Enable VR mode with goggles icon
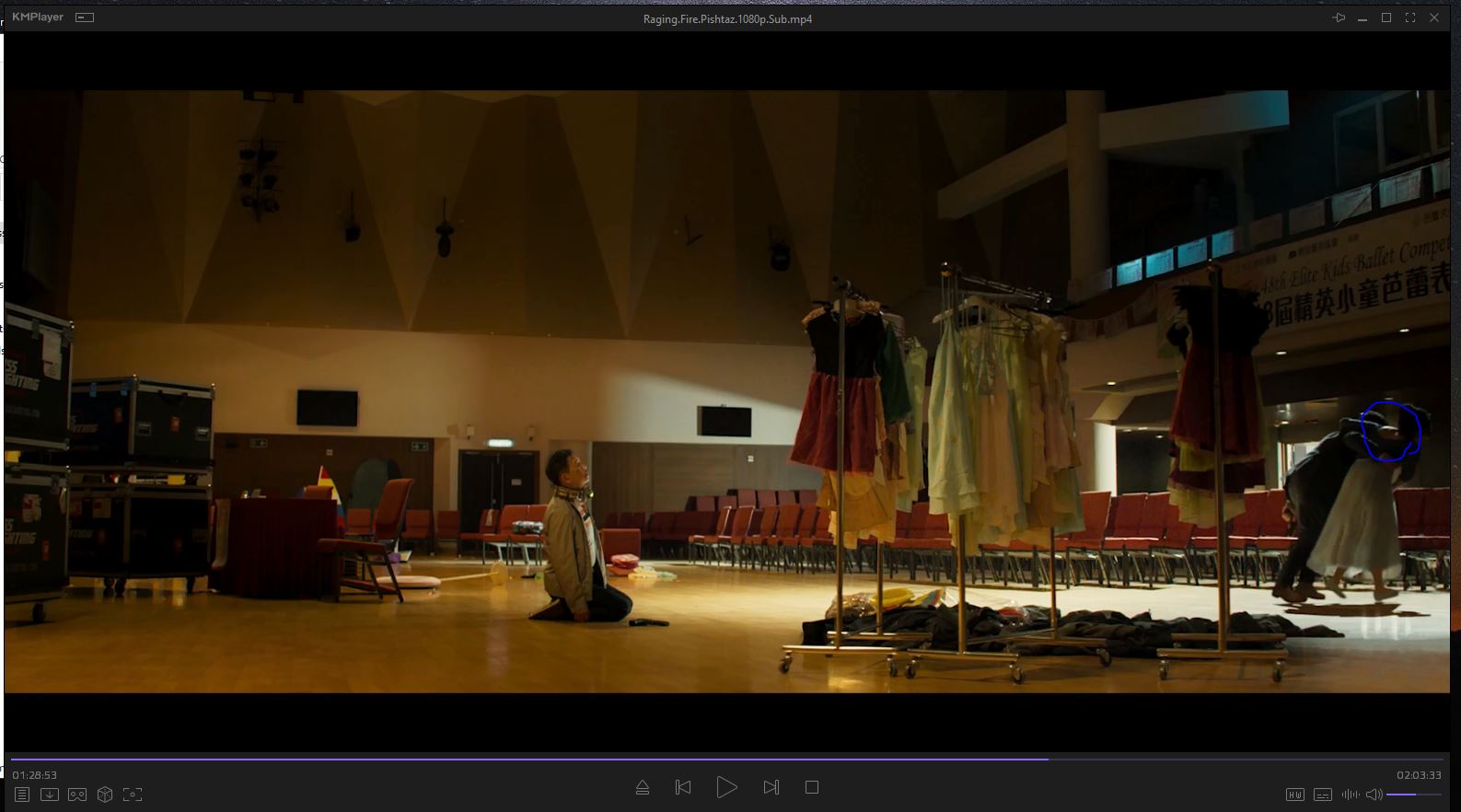This screenshot has height=812, width=1461. coord(77,794)
